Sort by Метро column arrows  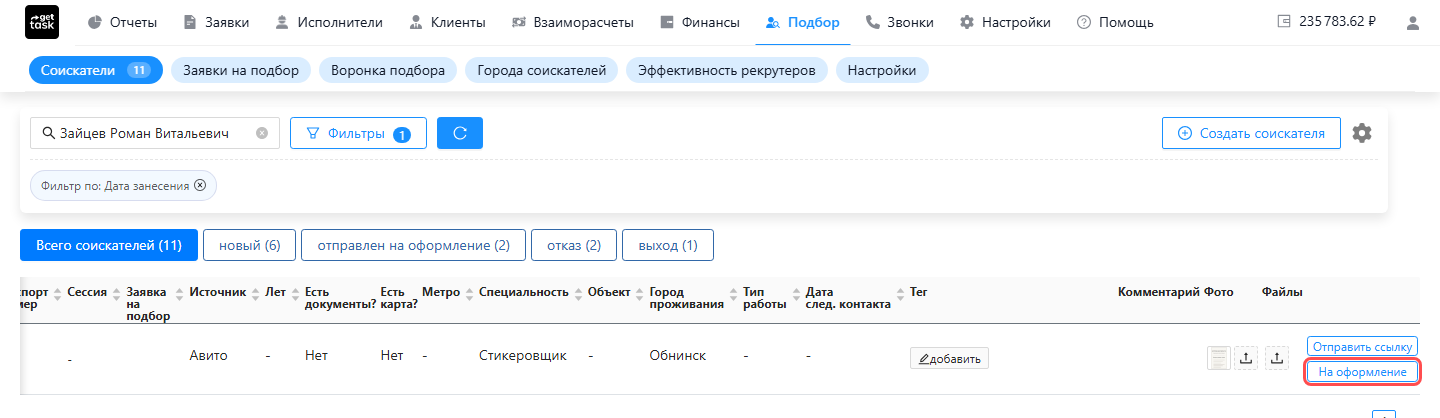point(469,292)
